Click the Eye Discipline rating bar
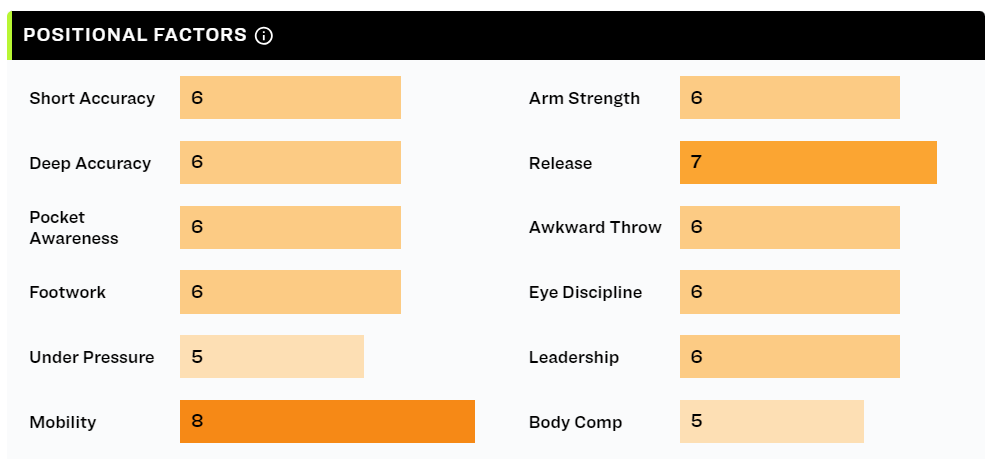This screenshot has height=475, width=994. tap(790, 292)
